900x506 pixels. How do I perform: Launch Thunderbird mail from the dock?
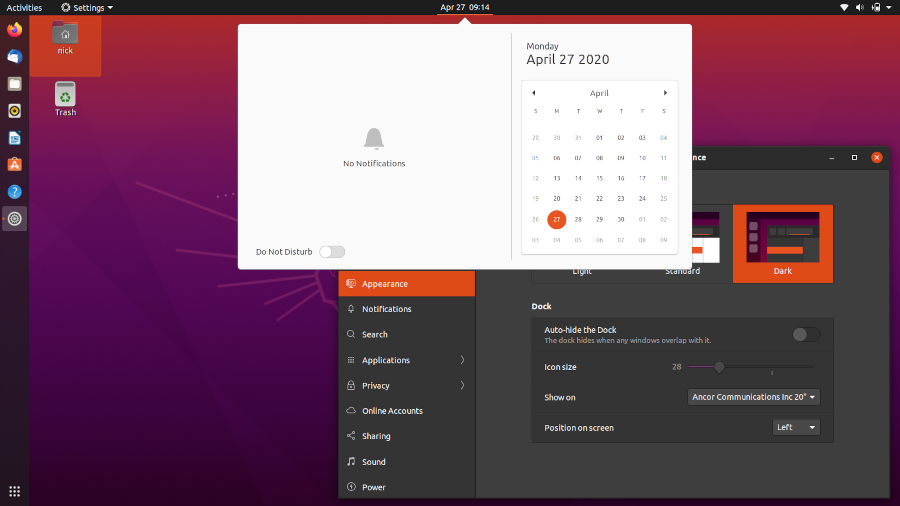[x=14, y=57]
